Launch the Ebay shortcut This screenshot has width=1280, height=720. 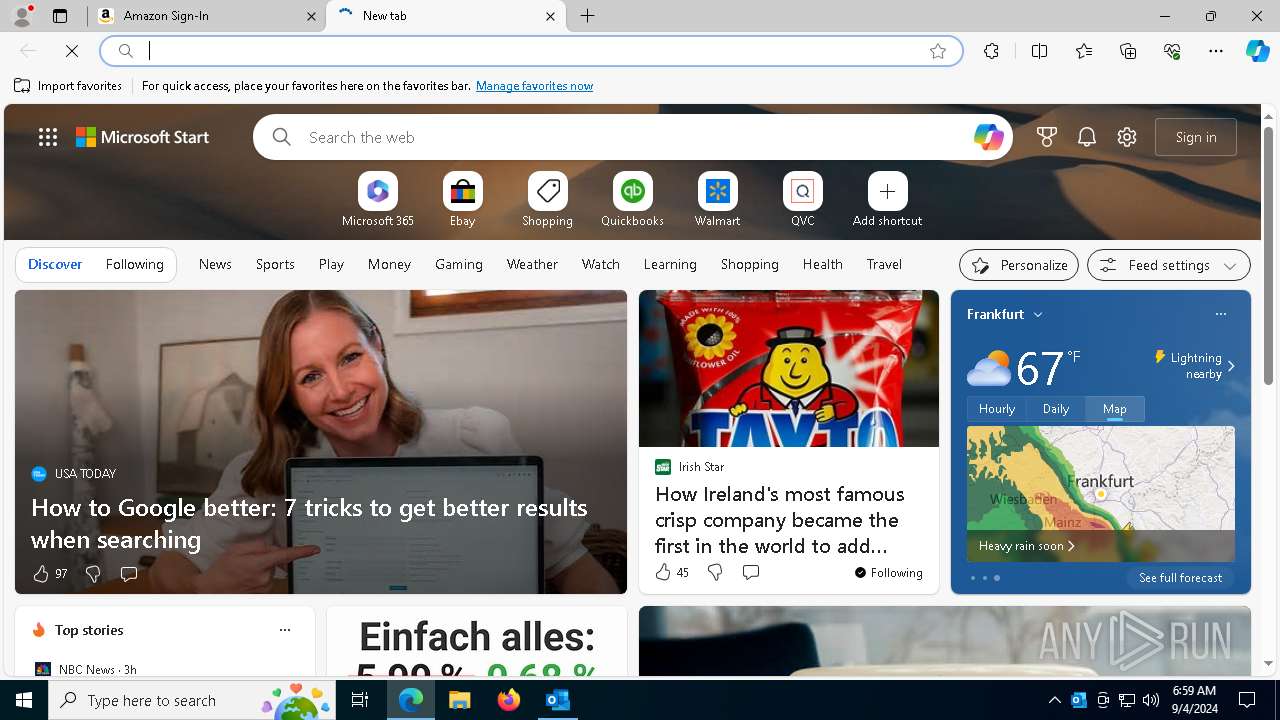click(x=462, y=191)
